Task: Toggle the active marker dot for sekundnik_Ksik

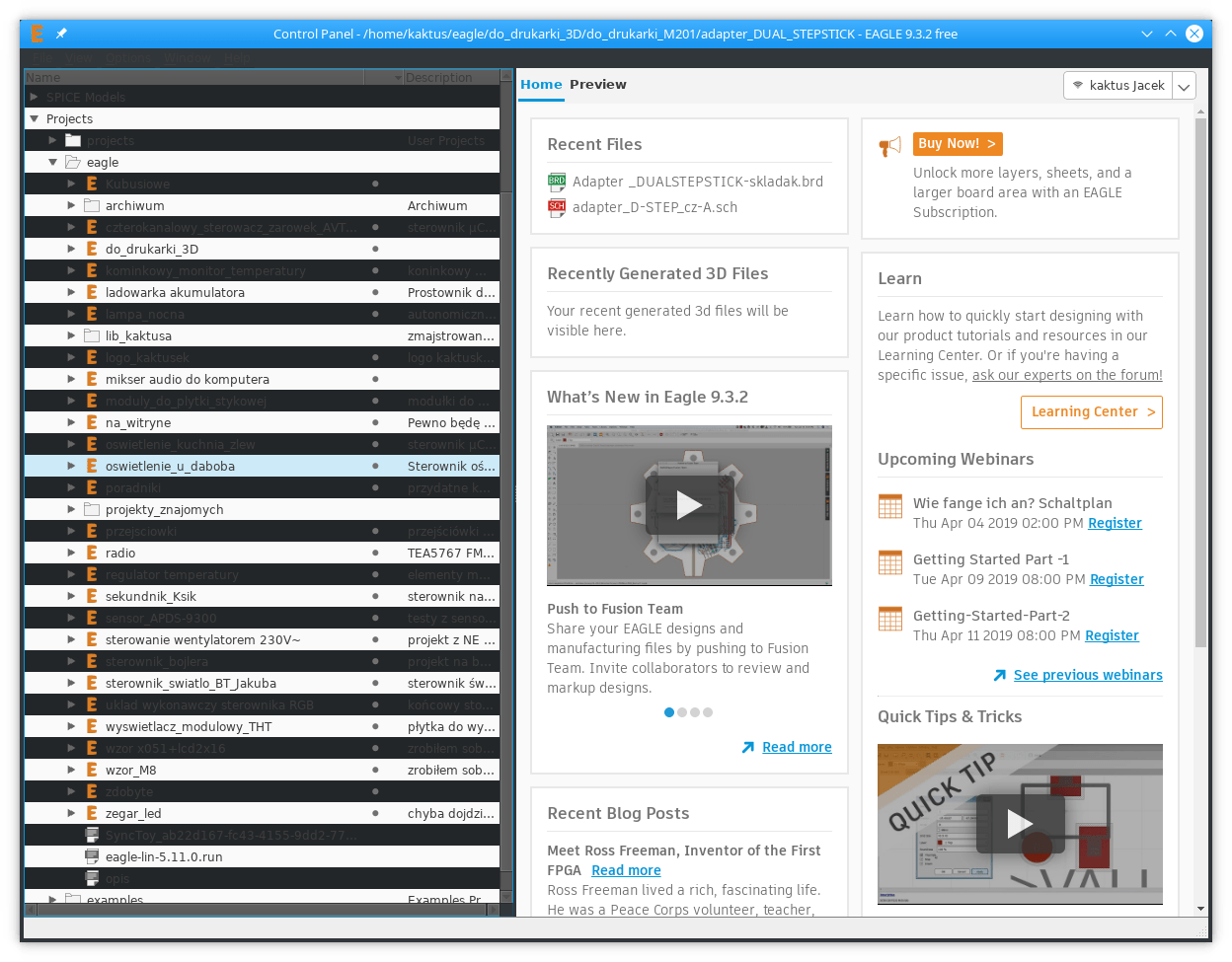Action: tap(375, 597)
